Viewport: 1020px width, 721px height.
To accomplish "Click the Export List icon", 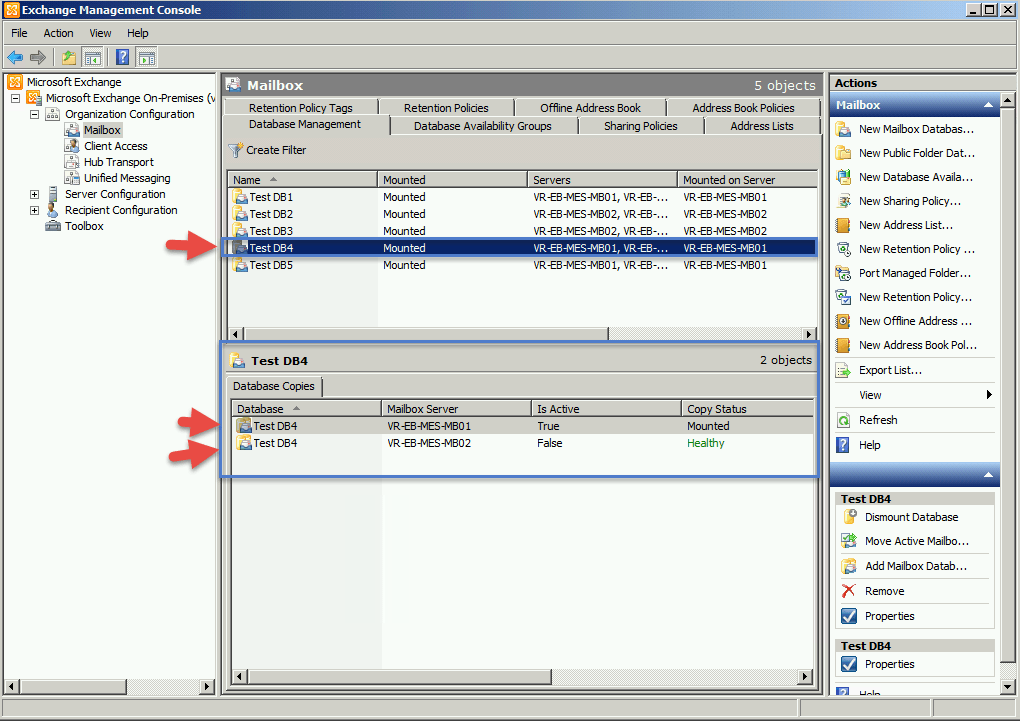I will pyautogui.click(x=843, y=370).
